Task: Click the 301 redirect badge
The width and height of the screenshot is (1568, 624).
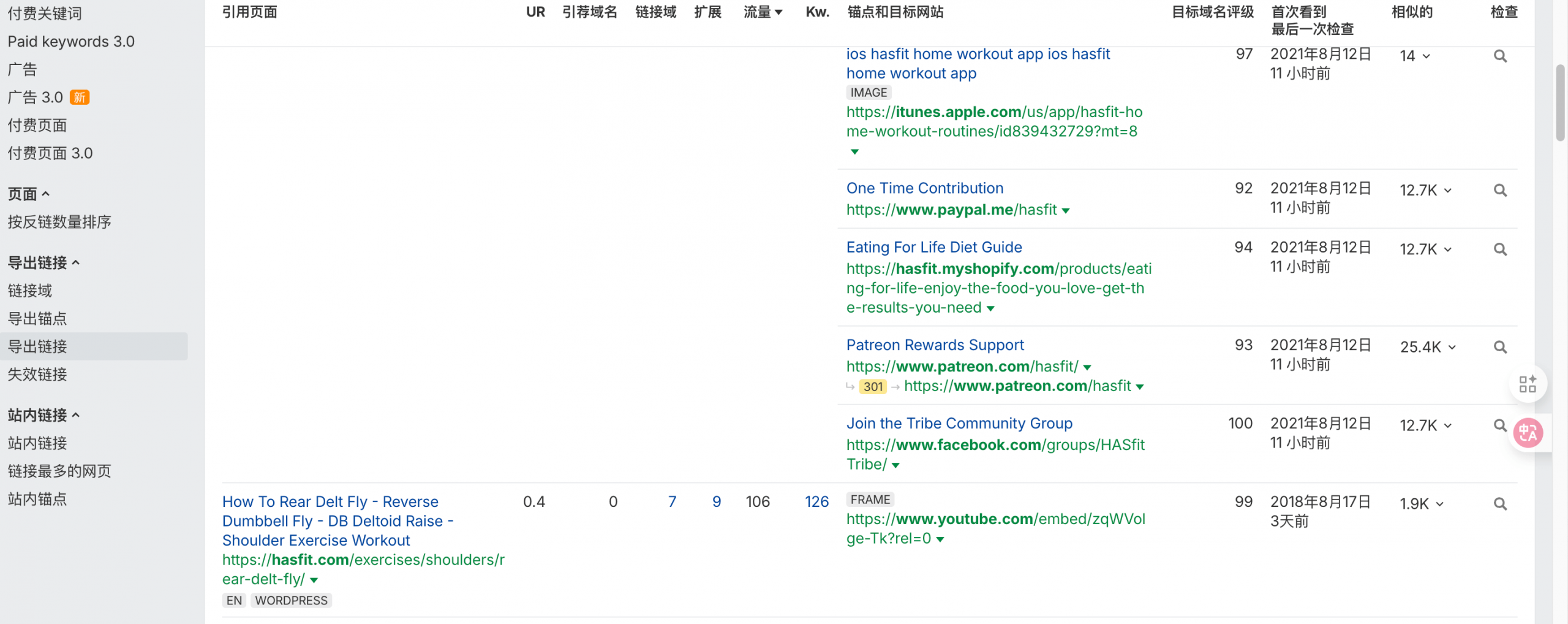Action: pyautogui.click(x=873, y=387)
